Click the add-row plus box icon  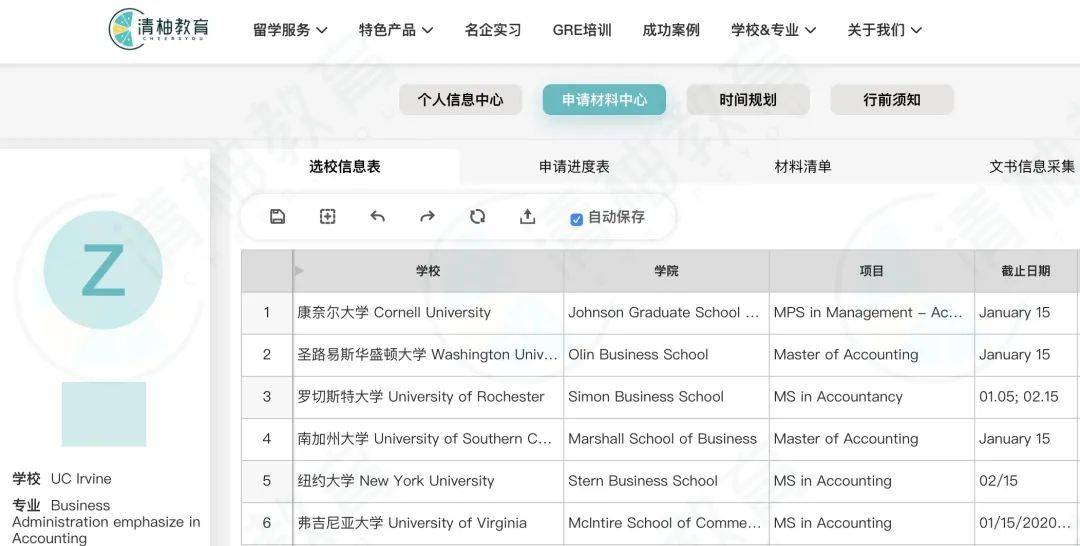(x=328, y=216)
